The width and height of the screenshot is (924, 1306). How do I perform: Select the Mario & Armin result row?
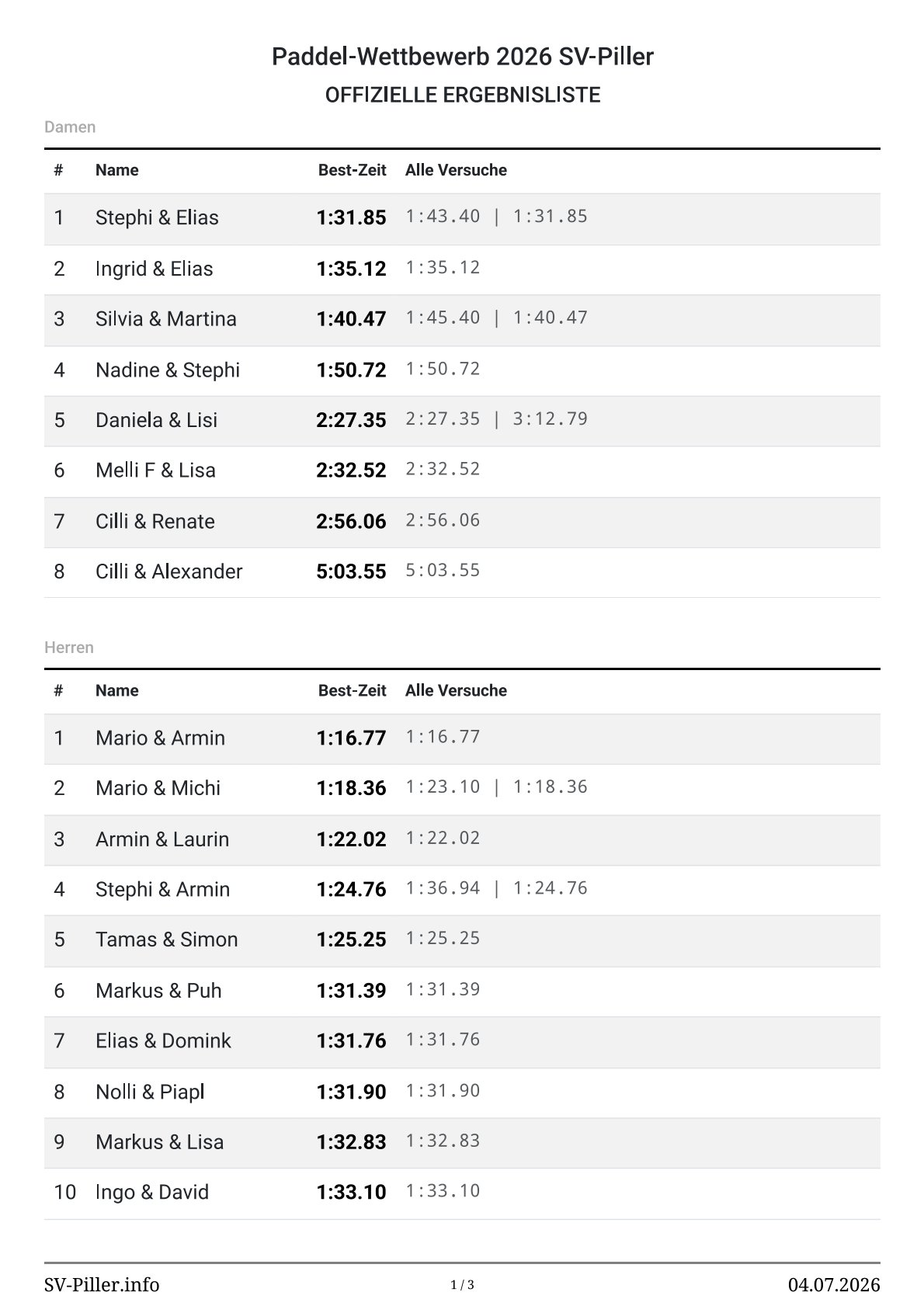(462, 738)
